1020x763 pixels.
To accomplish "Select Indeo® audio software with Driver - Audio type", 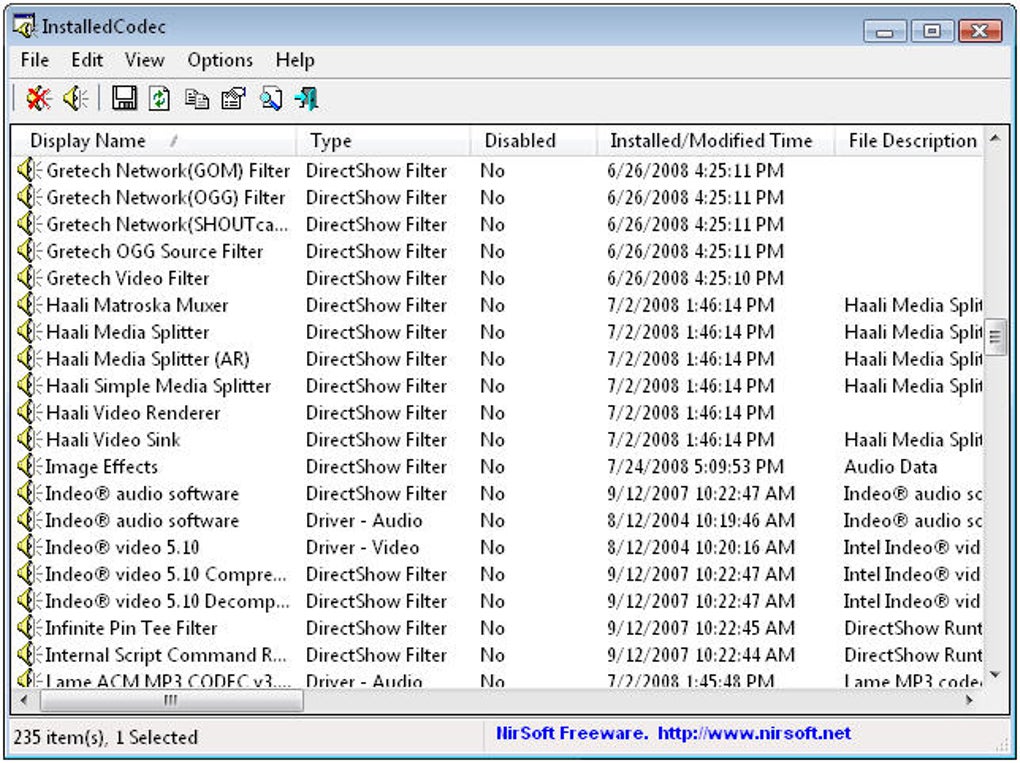I will coord(142,520).
